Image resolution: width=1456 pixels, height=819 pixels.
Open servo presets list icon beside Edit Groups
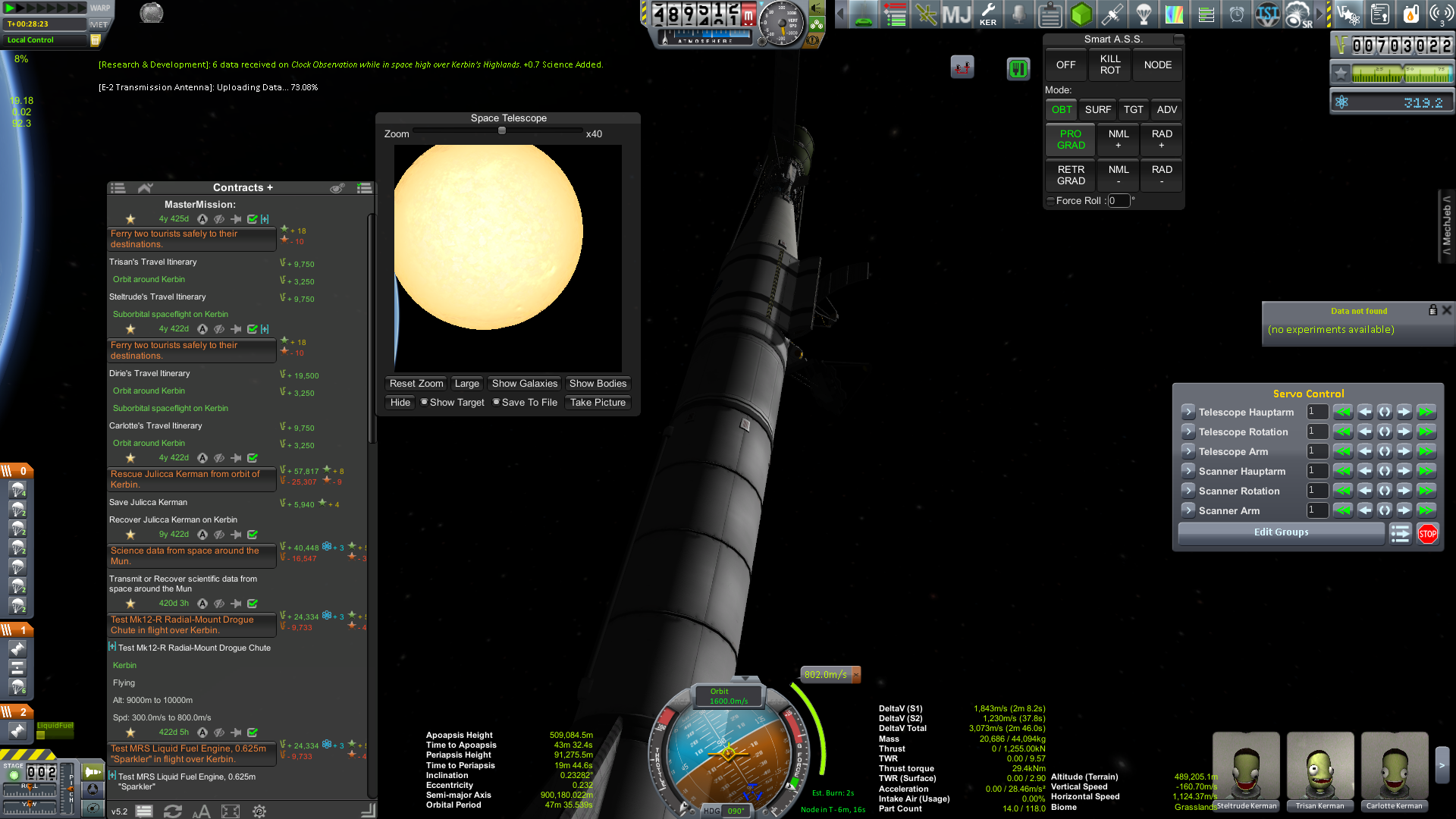click(1401, 534)
